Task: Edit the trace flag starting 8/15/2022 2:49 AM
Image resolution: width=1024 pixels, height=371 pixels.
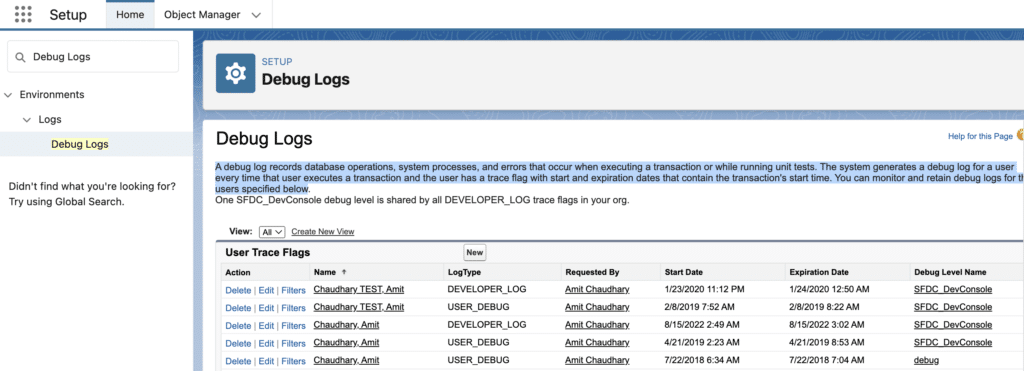Action: click(266, 325)
